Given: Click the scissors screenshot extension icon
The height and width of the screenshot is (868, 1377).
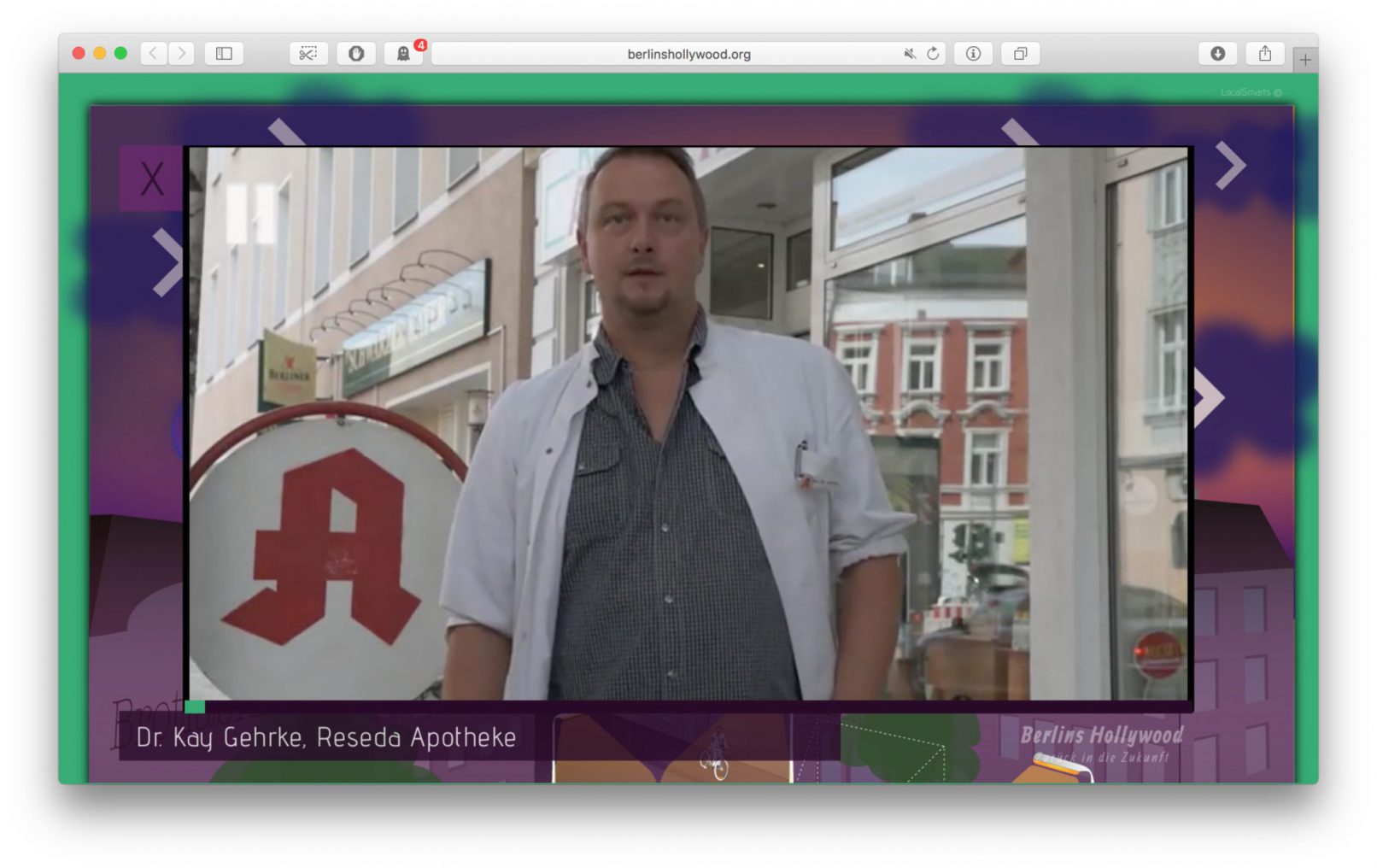Looking at the screenshot, I should [x=308, y=54].
